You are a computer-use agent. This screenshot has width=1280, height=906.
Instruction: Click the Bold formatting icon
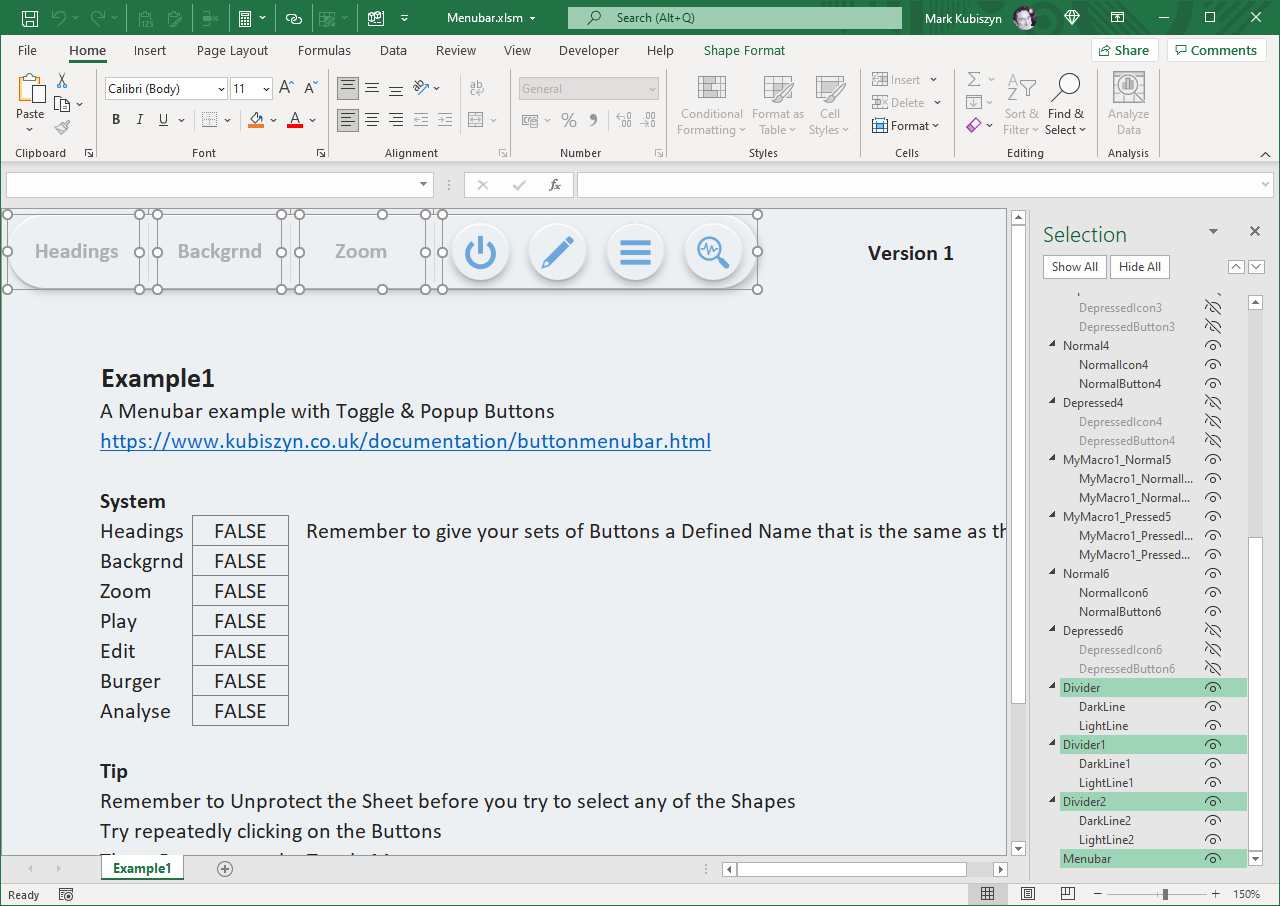116,120
